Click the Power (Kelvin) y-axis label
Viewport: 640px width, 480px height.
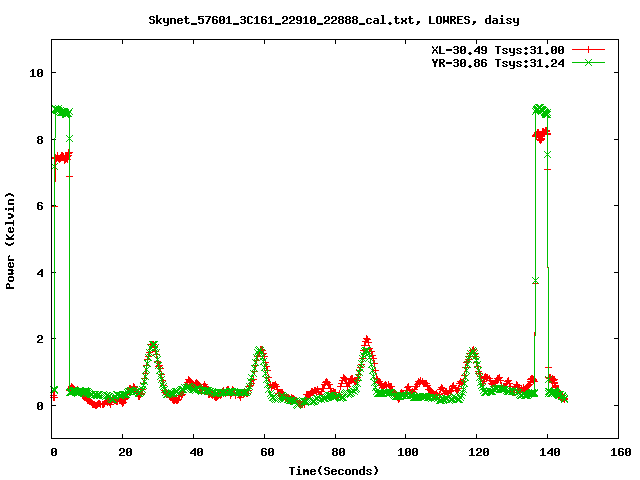point(10,241)
